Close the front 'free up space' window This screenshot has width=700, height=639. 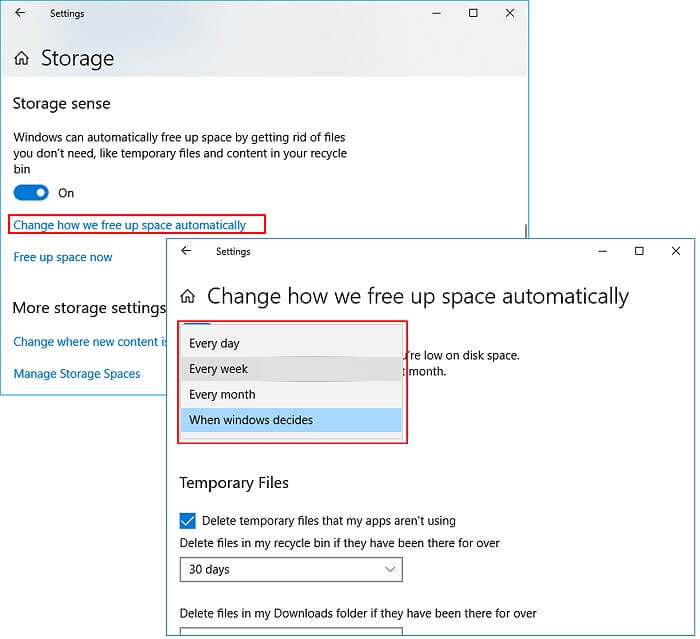click(x=676, y=252)
